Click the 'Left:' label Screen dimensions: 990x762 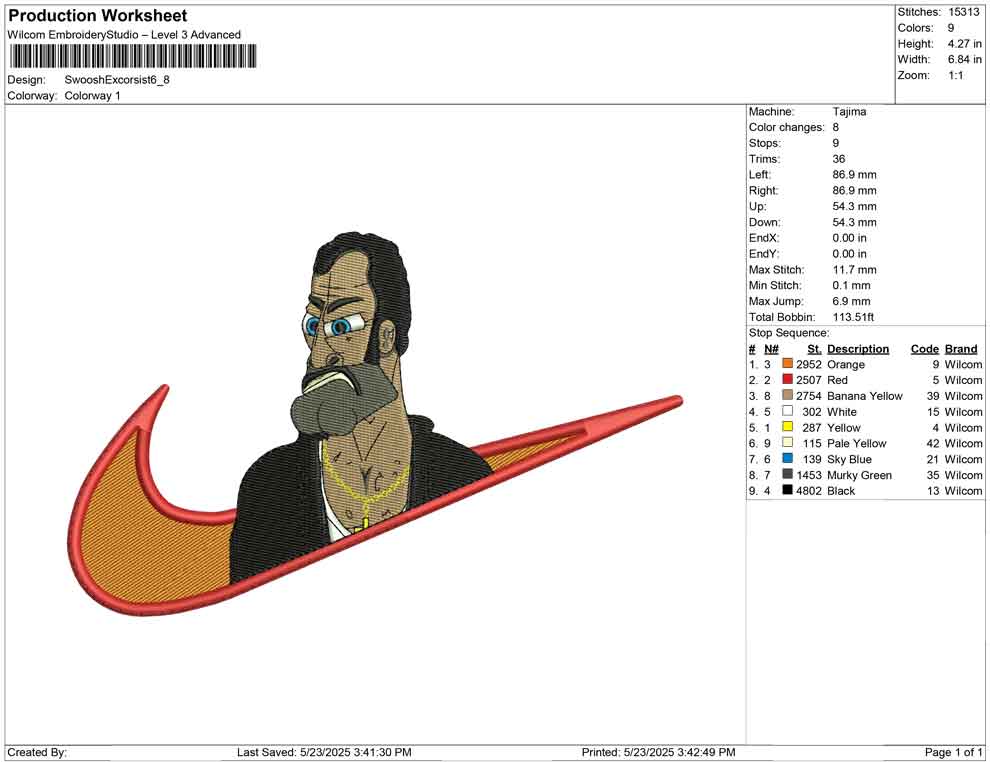760,174
